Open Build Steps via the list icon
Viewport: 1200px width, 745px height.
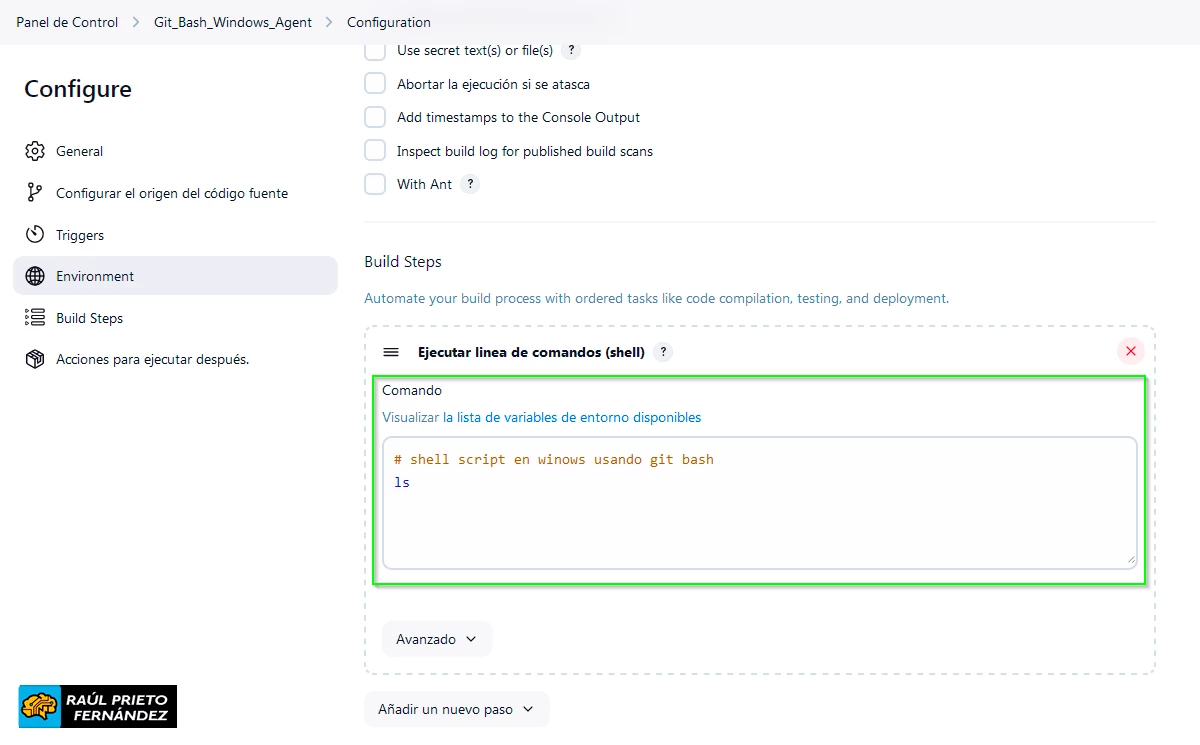click(x=35, y=317)
